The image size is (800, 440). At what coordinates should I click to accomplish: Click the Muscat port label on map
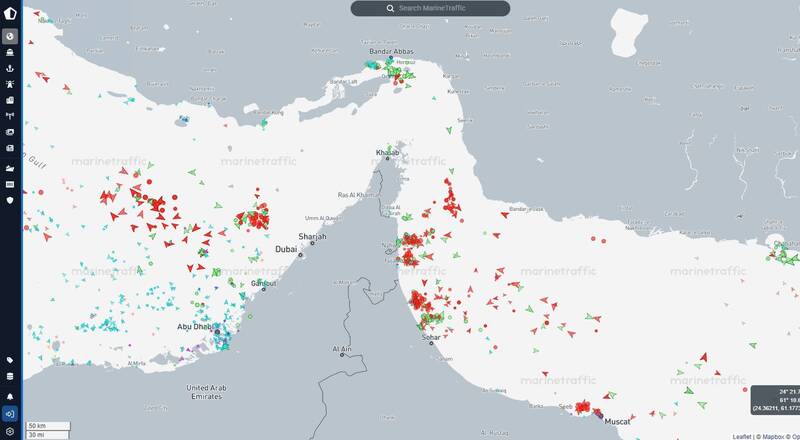618,422
